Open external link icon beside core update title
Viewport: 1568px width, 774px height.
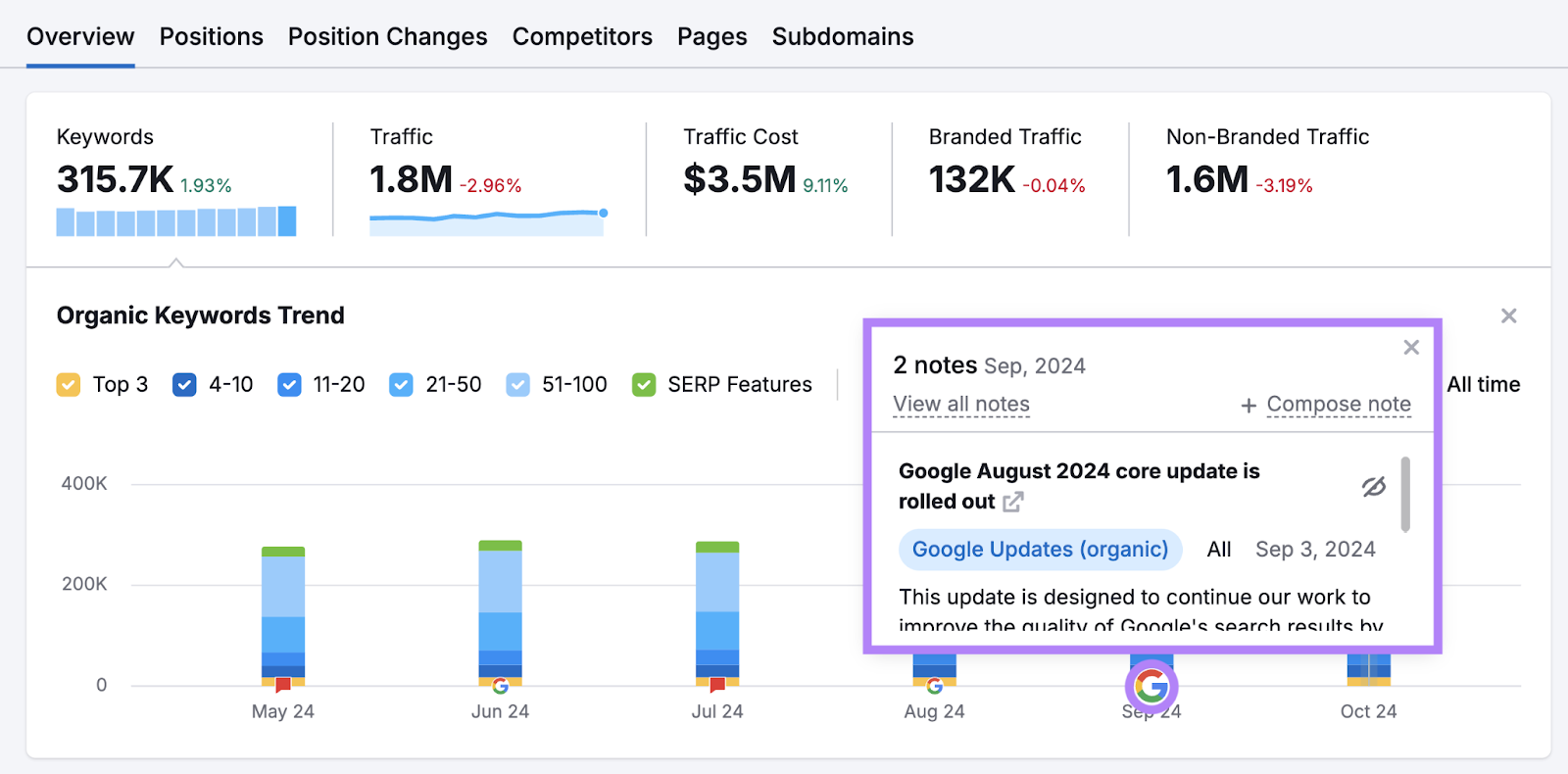pyautogui.click(x=1013, y=502)
